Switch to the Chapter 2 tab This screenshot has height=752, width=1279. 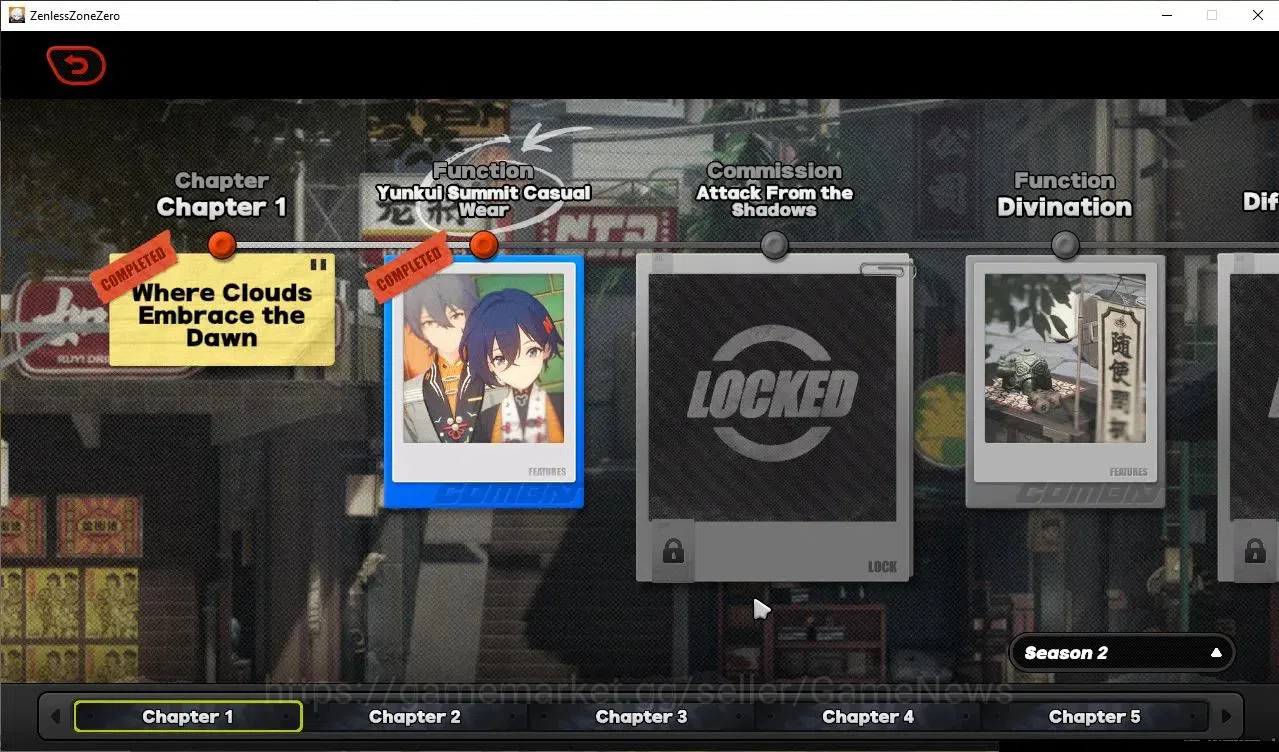point(415,716)
